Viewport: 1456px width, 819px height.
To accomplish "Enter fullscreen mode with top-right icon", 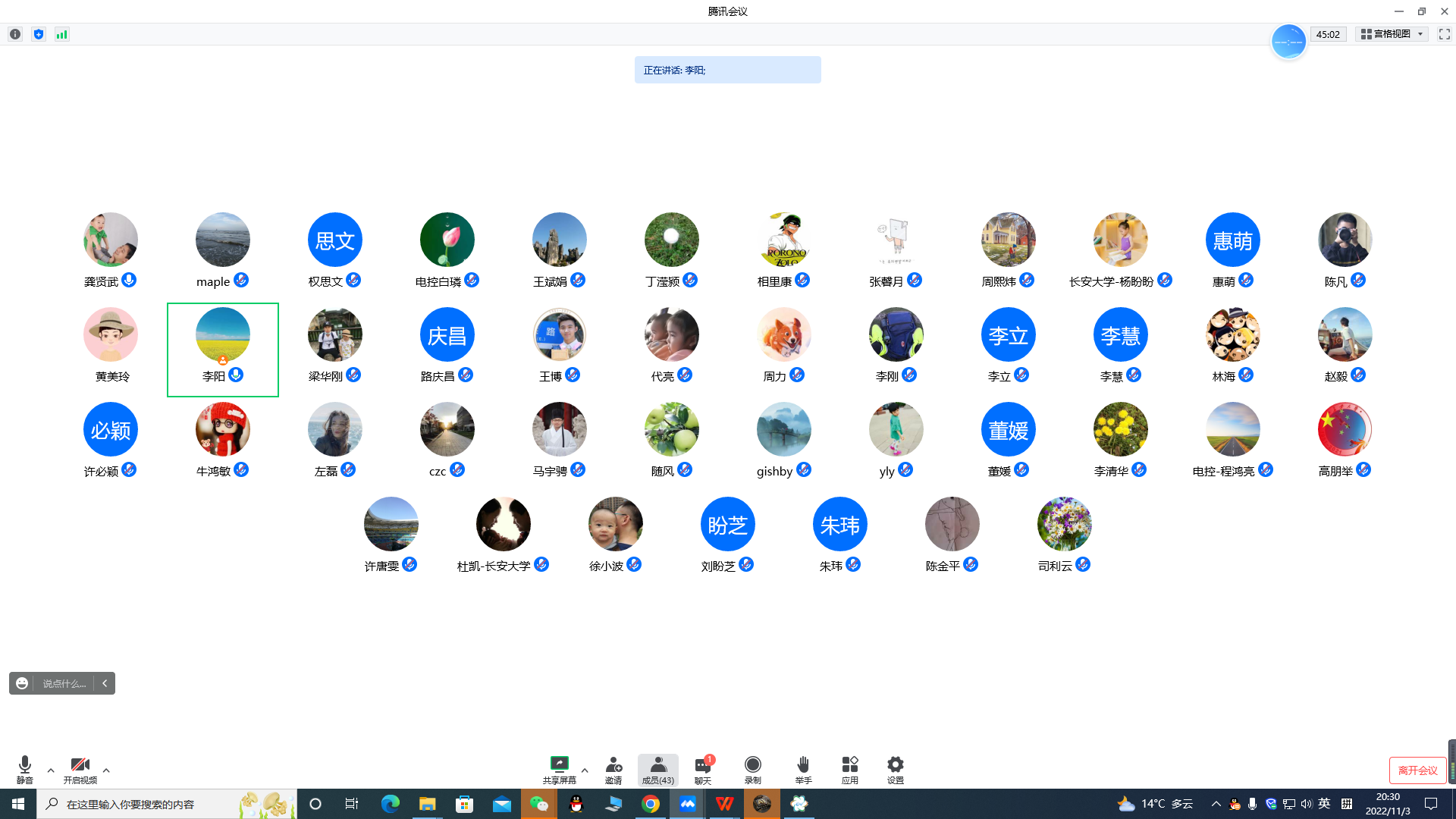I will [1445, 34].
